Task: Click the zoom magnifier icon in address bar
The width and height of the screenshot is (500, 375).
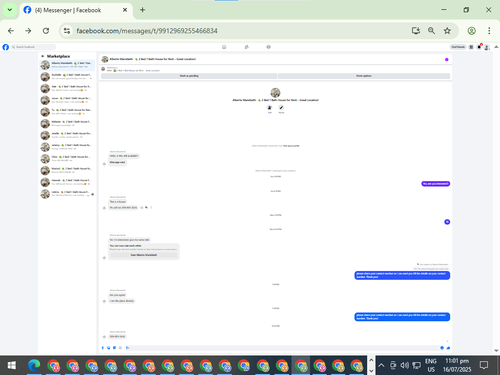Action: click(431, 31)
